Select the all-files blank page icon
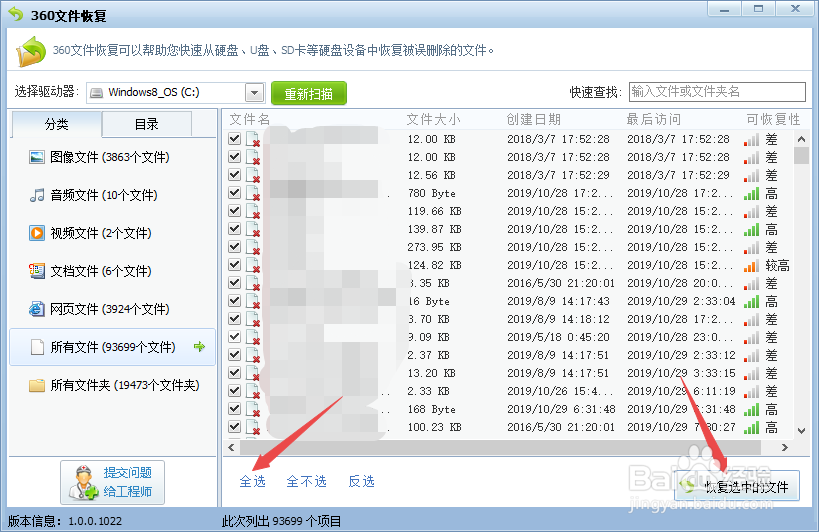 tap(37, 347)
